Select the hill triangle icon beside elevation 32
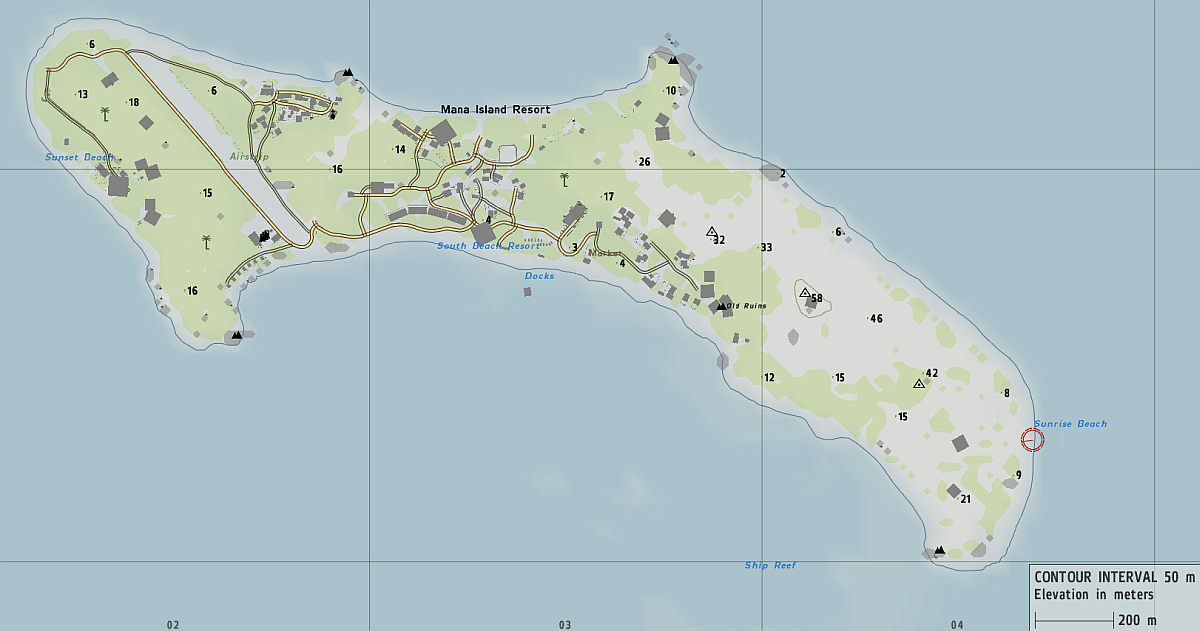 [x=711, y=232]
